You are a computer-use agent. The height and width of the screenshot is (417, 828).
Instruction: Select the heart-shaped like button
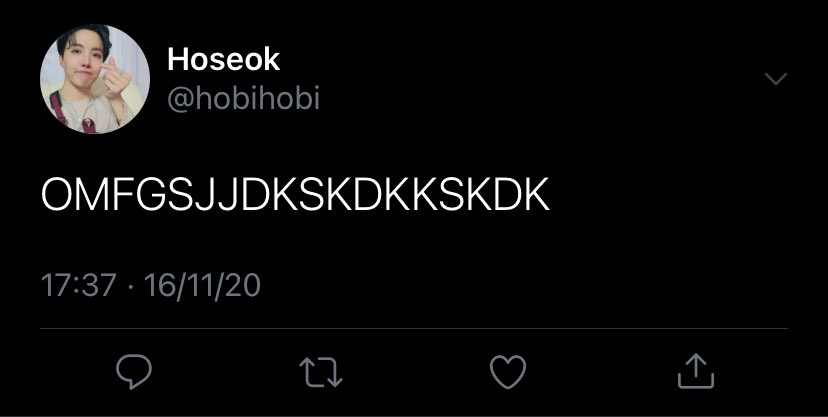[x=508, y=372]
